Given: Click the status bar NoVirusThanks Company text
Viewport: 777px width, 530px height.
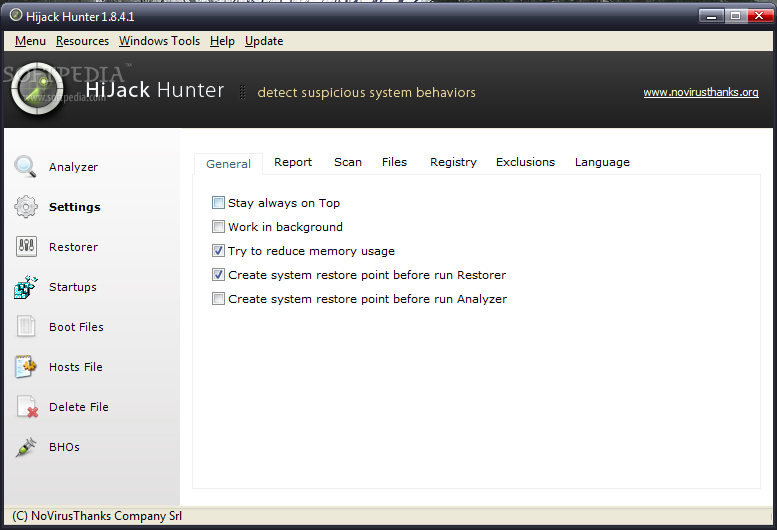Looking at the screenshot, I should (97, 516).
